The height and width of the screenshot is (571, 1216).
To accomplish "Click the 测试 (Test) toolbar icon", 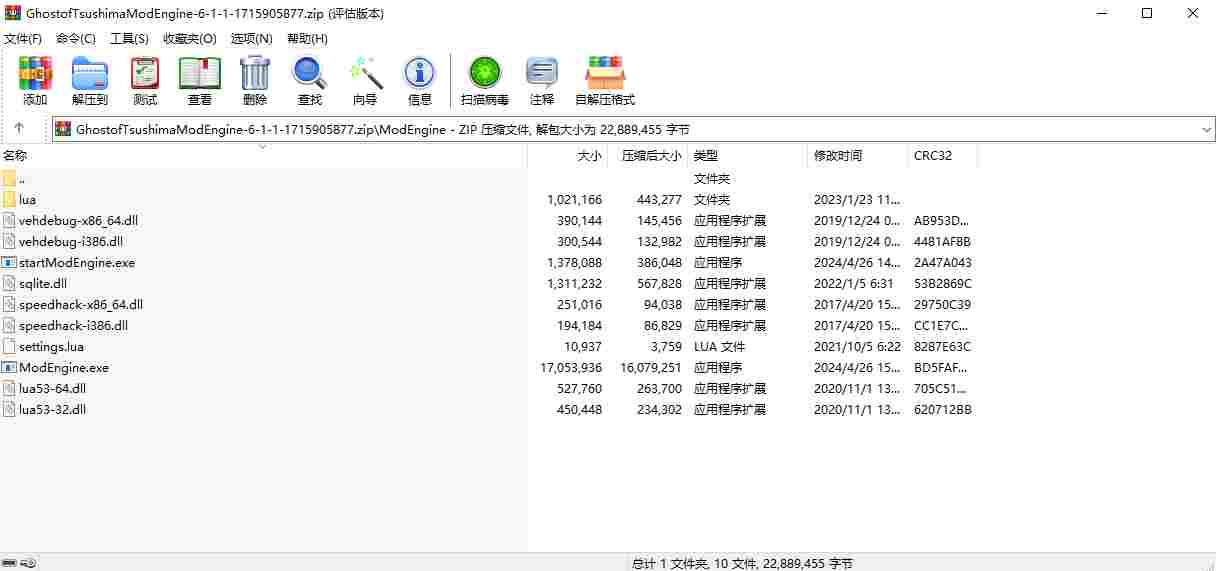I will pyautogui.click(x=145, y=74).
